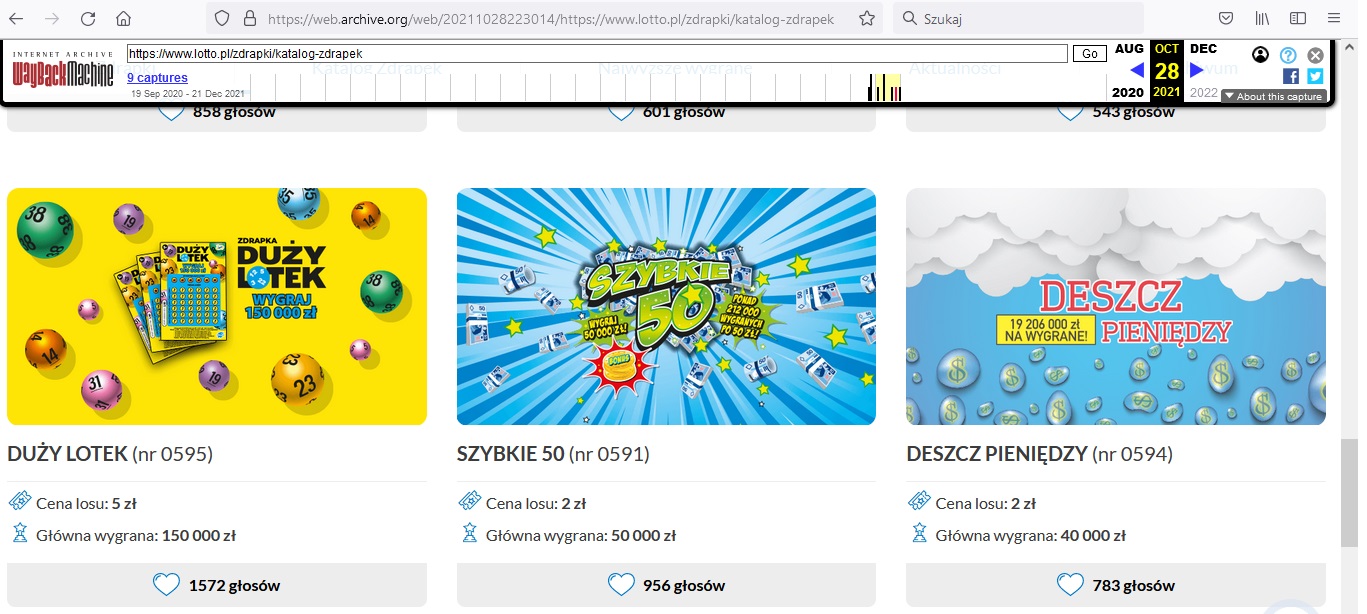Image resolution: width=1367 pixels, height=614 pixels.
Task: Click the Wayback Go button
Action: [1089, 54]
